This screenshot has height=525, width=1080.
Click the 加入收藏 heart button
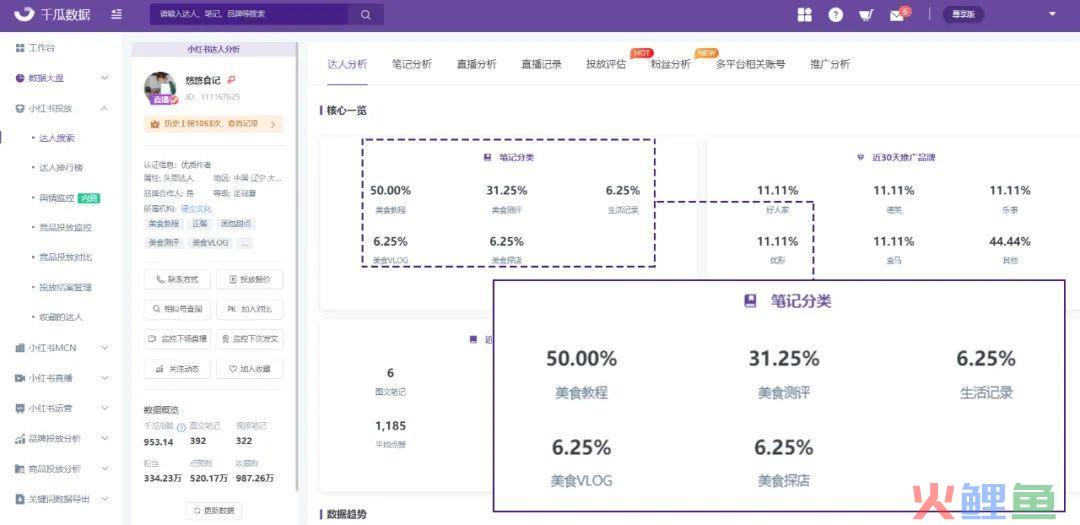249,369
